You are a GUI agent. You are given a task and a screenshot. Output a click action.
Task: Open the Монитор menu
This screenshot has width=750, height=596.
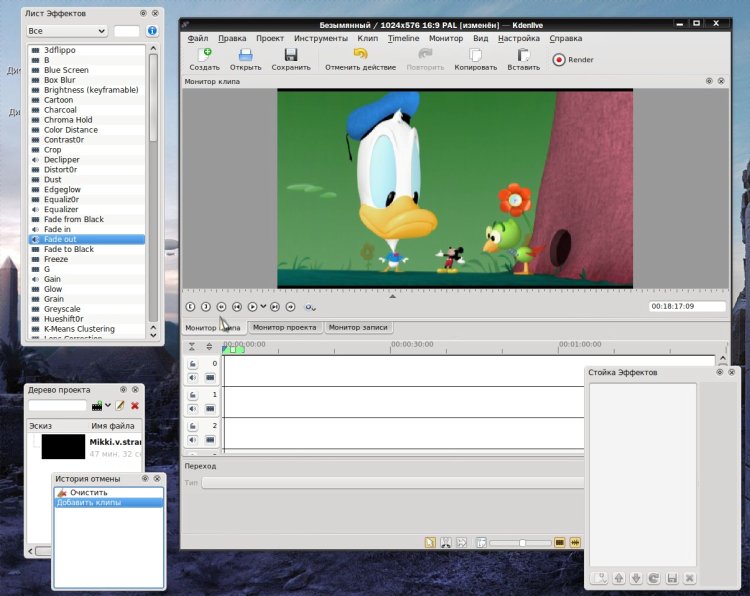coord(446,38)
